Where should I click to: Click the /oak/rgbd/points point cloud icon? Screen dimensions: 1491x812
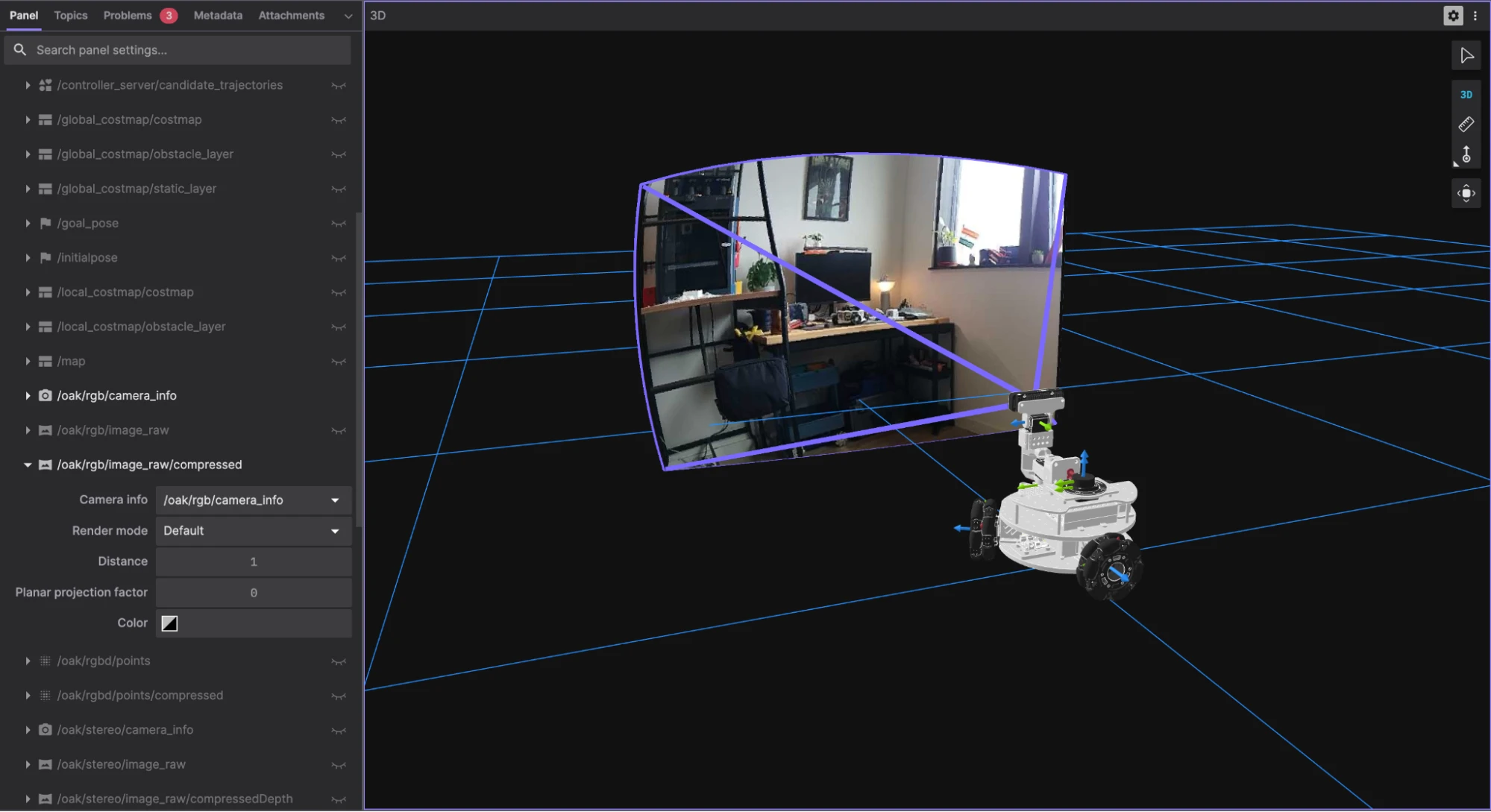click(x=45, y=661)
